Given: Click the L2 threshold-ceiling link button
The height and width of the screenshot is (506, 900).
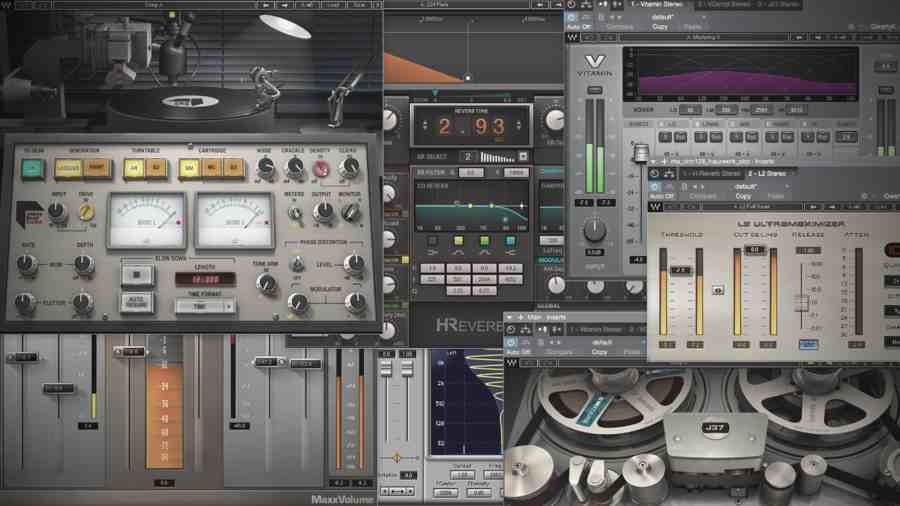Looking at the screenshot, I should coord(718,290).
